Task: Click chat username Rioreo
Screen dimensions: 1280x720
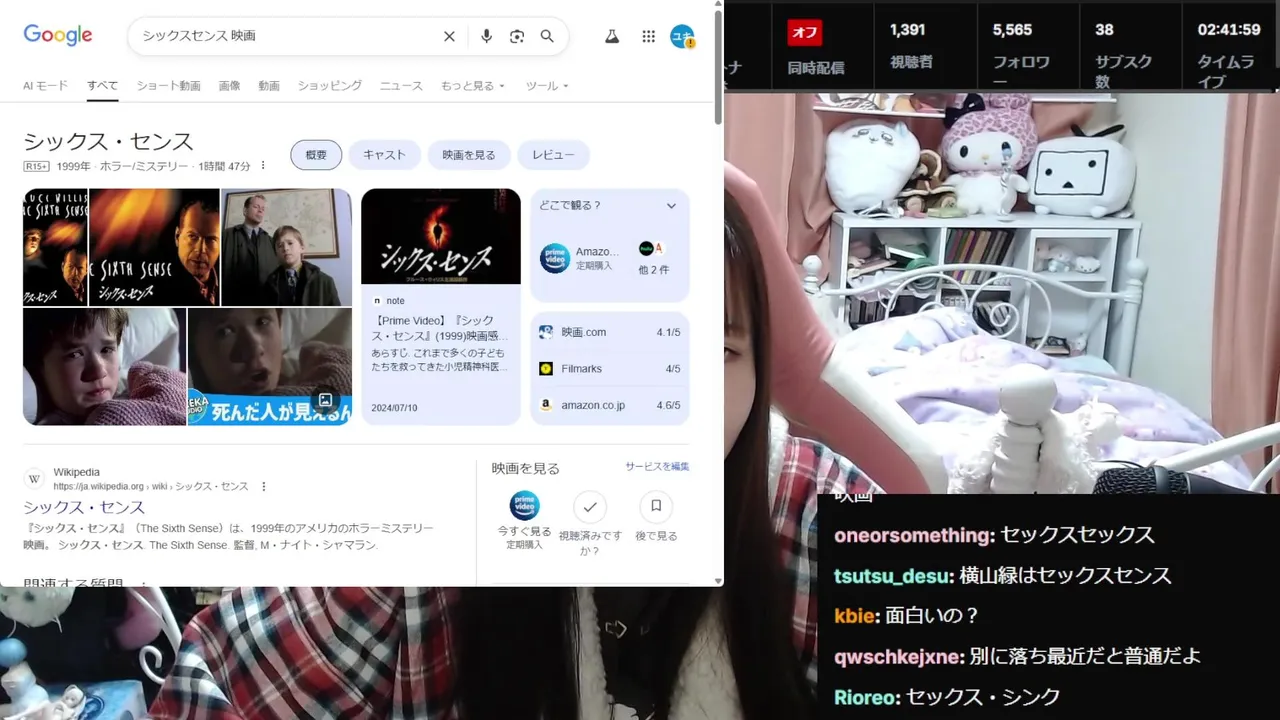Action: (865, 697)
